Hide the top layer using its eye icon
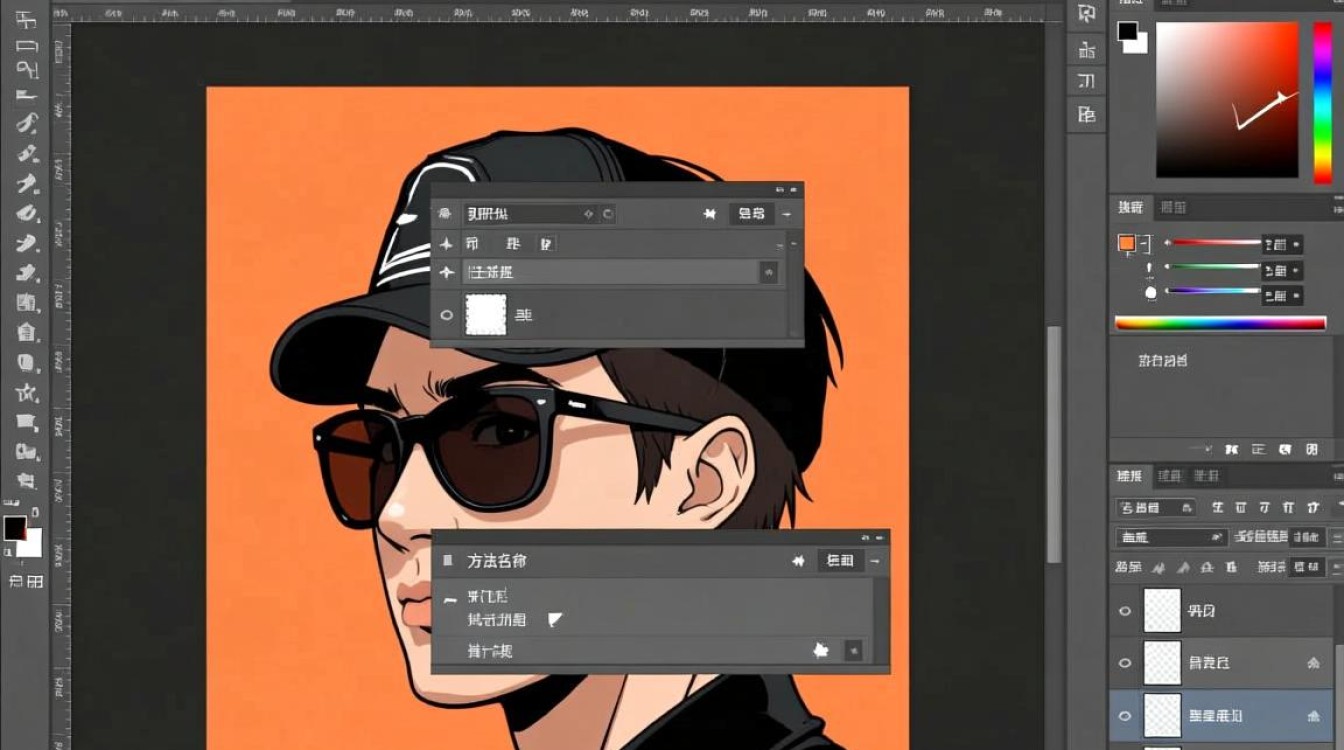 [x=1125, y=610]
